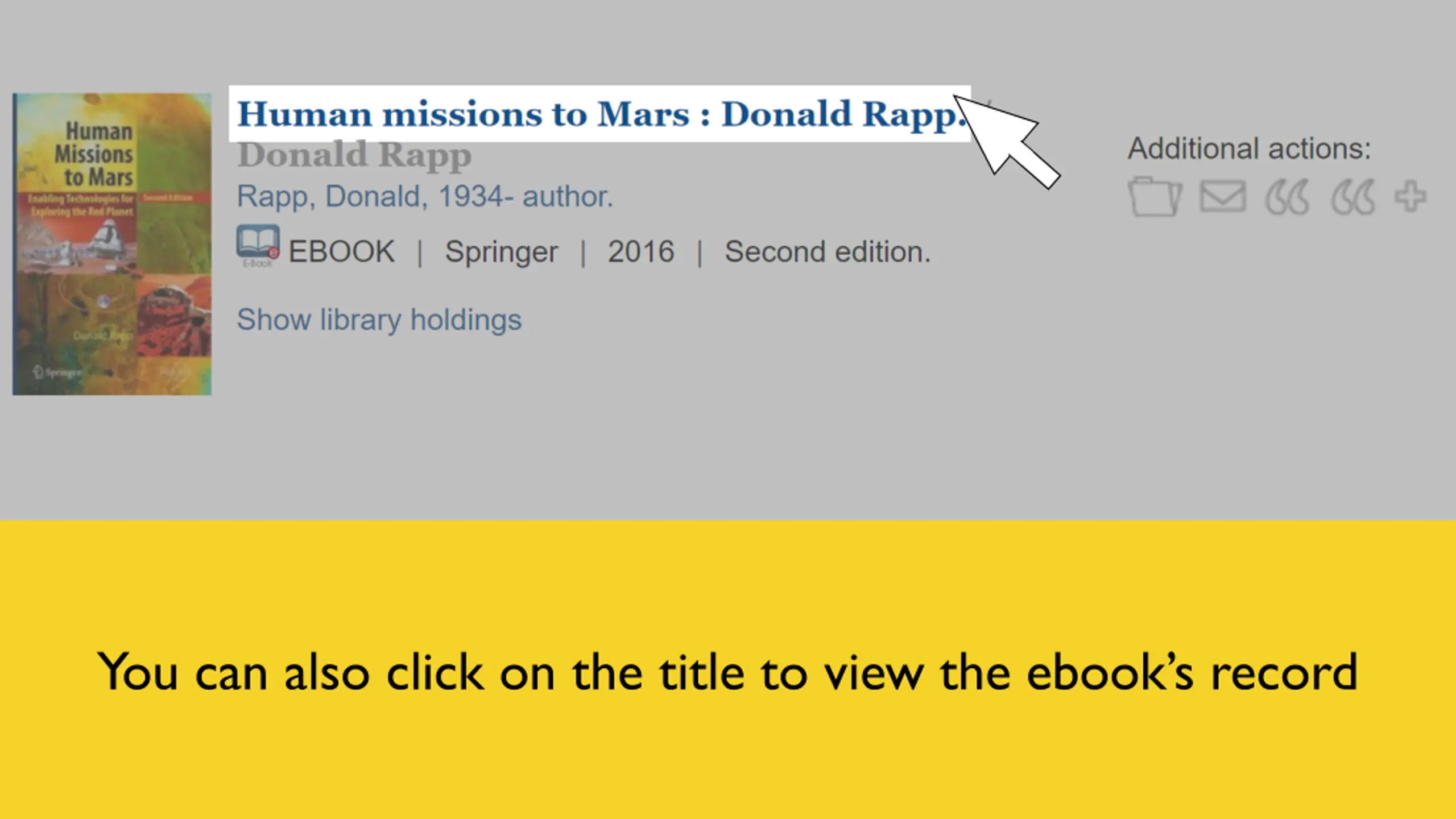
Task: Click the Springer logo on the book cover
Action: tap(57, 373)
